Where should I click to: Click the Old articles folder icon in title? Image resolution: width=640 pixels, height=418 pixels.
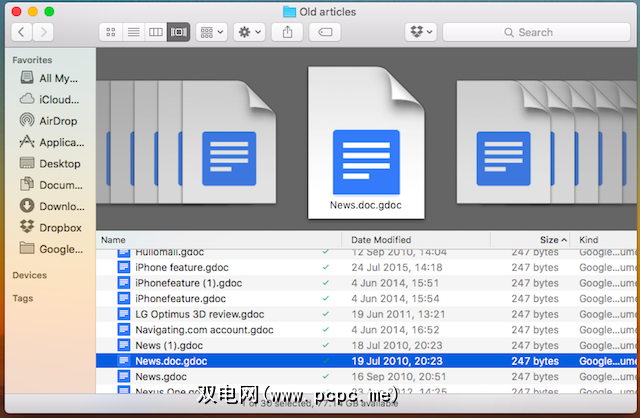click(x=289, y=11)
